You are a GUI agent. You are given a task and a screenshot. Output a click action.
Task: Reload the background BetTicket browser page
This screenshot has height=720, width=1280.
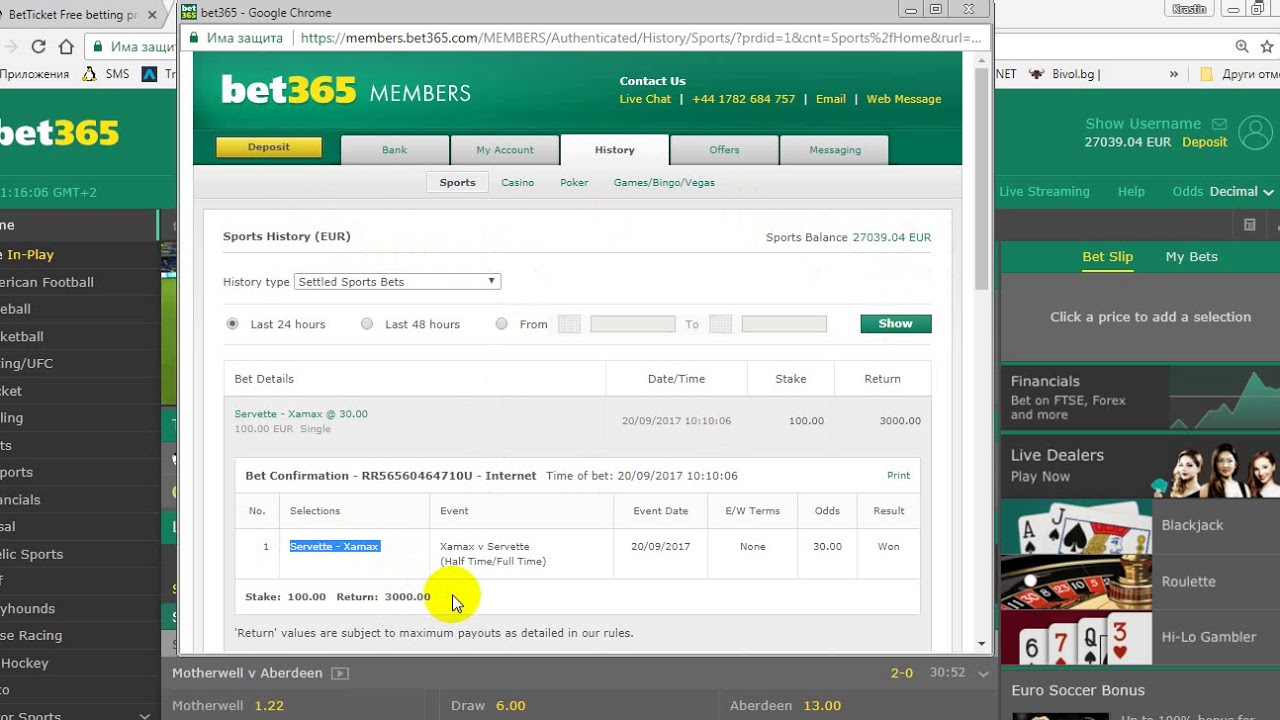pyautogui.click(x=38, y=46)
